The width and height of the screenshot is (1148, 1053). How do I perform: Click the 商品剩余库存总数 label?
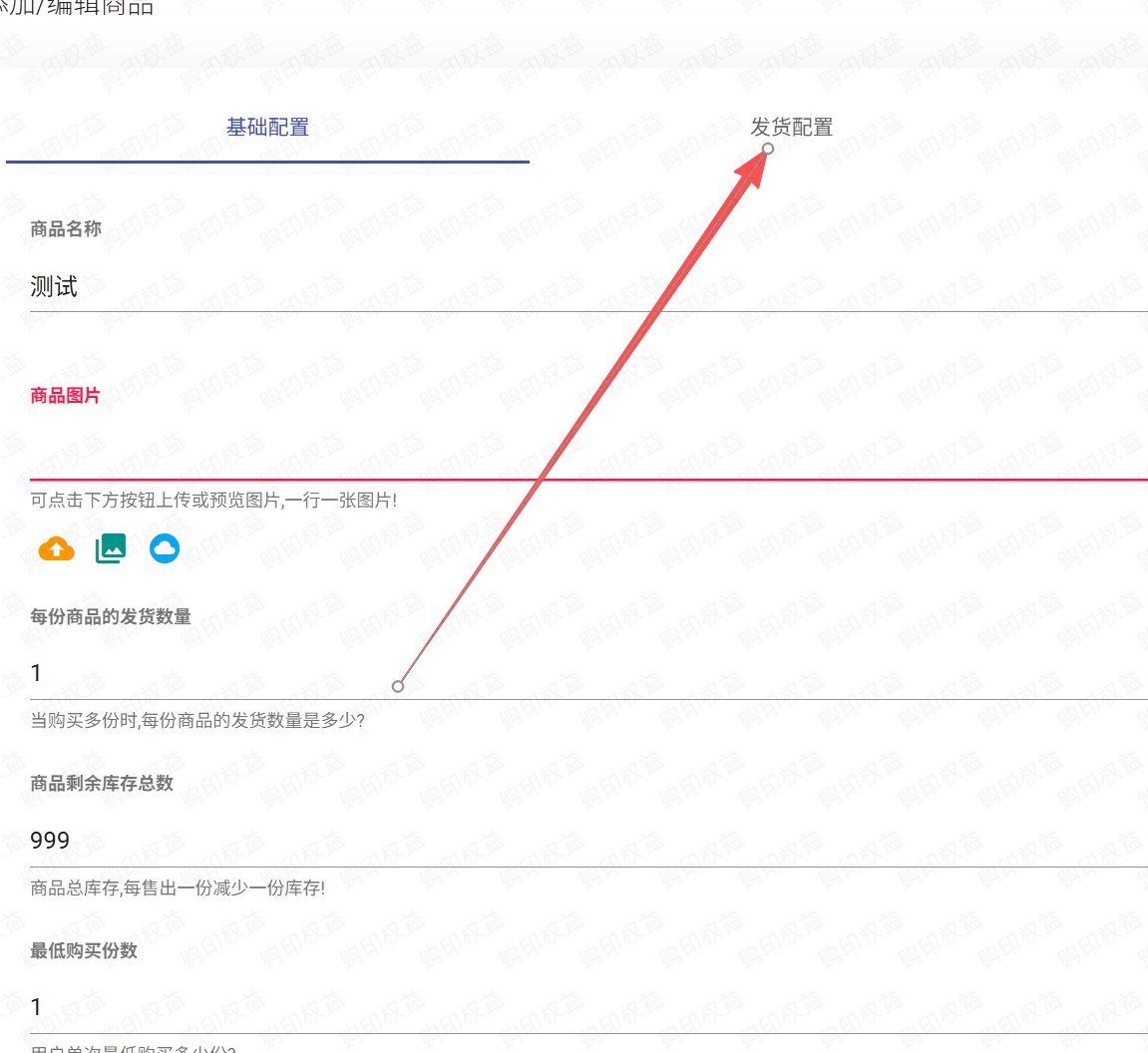coord(102,784)
